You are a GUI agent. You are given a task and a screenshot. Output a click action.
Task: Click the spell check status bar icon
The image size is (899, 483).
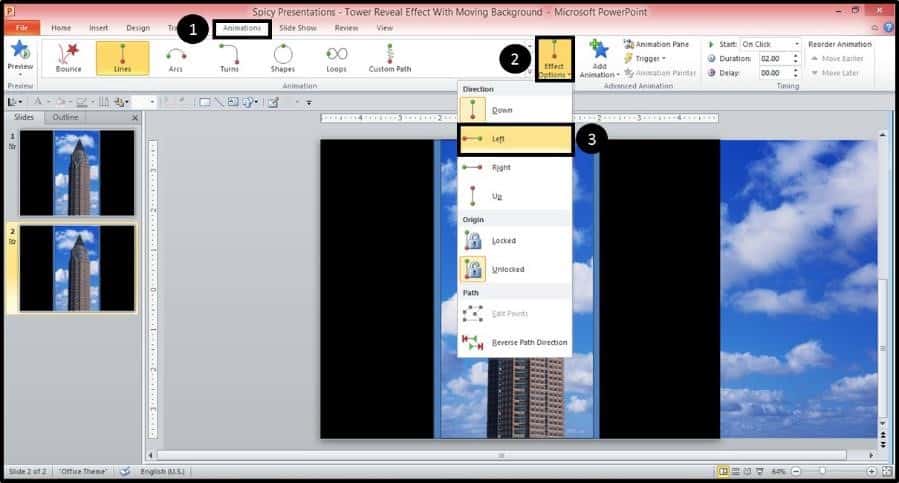coord(124,472)
